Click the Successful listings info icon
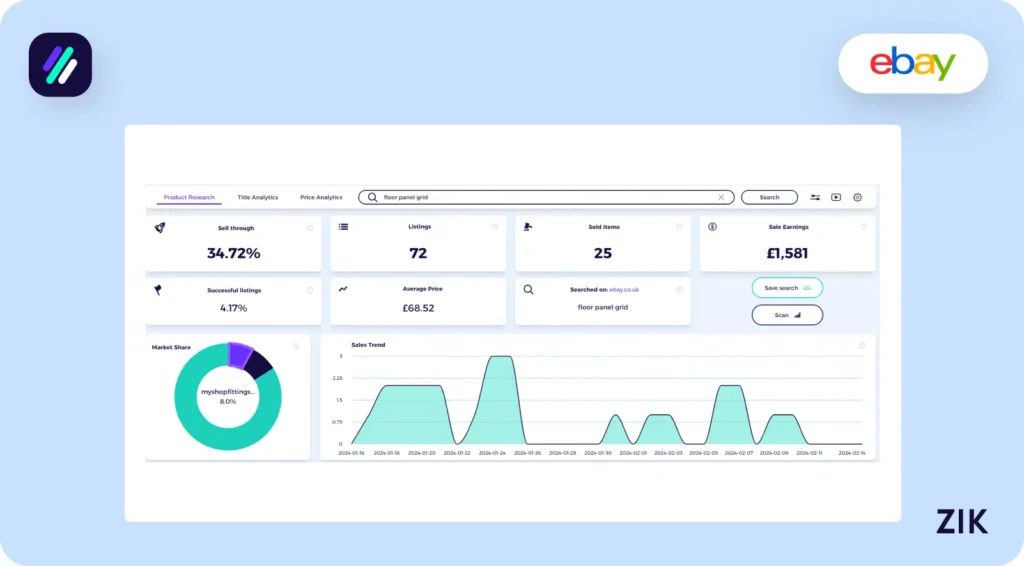Screen dimensions: 1024x566 310,290
